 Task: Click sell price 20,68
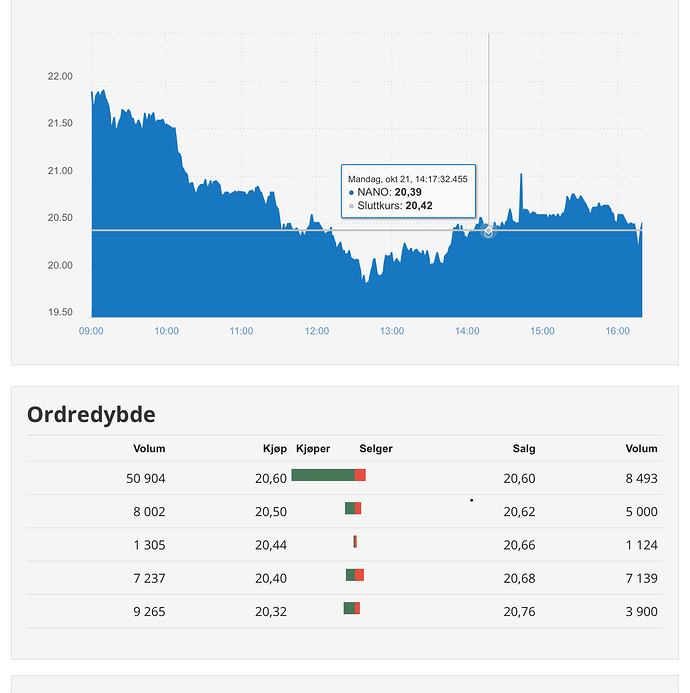point(519,579)
